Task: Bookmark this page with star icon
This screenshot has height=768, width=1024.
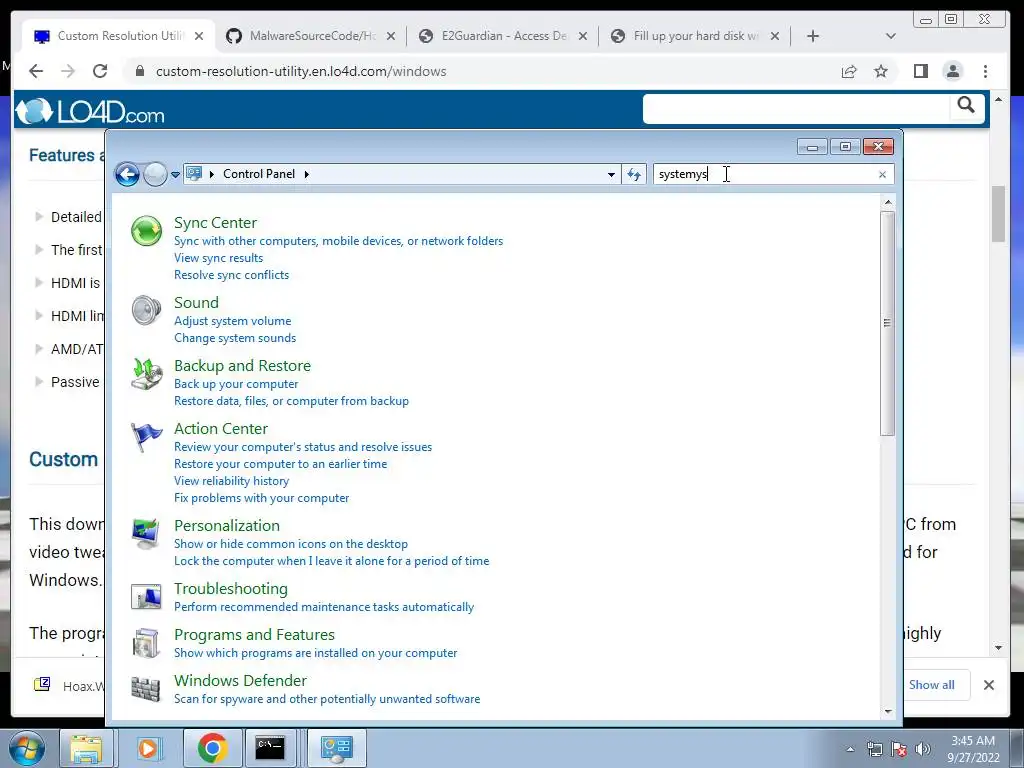Action: [881, 71]
